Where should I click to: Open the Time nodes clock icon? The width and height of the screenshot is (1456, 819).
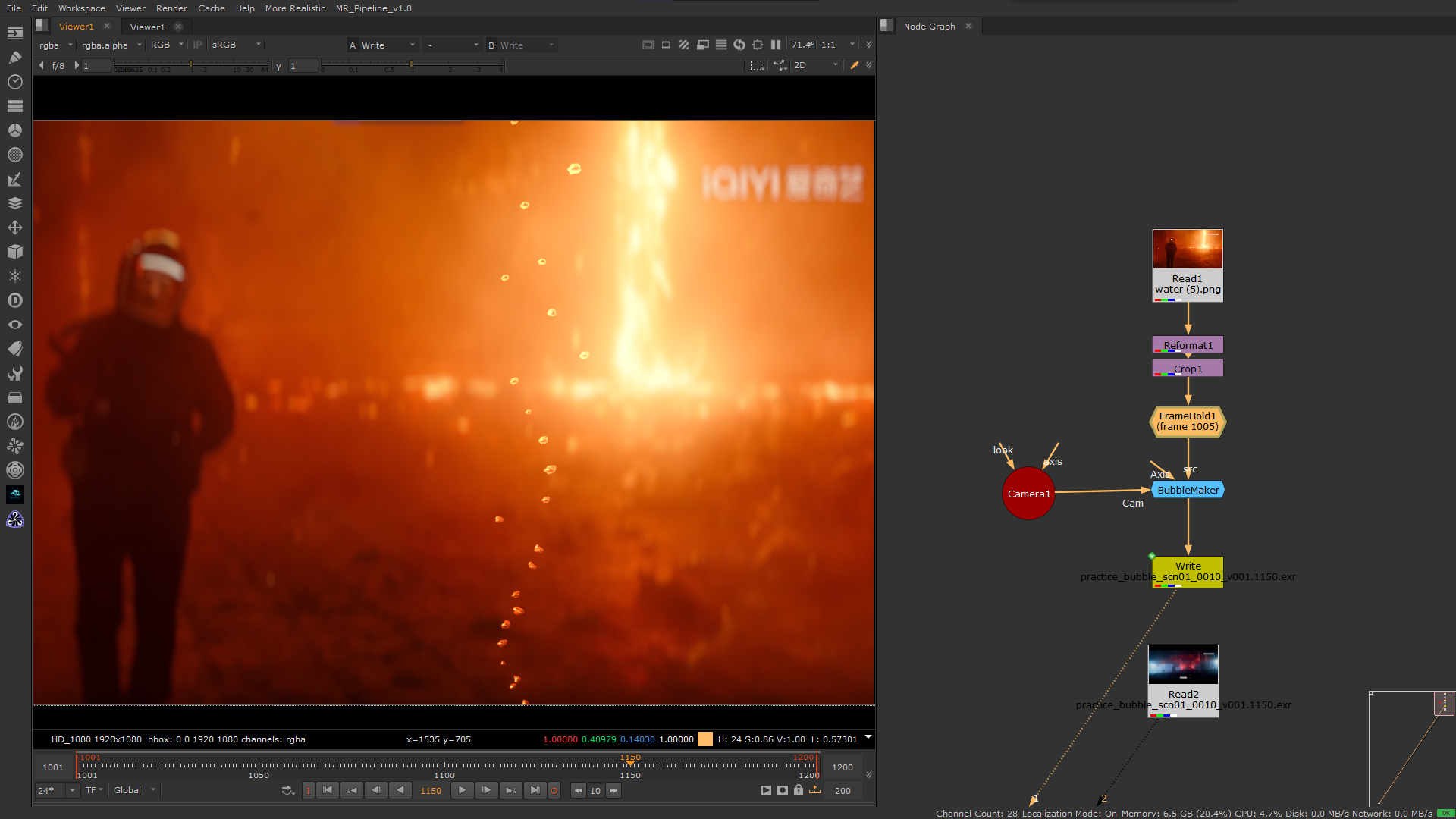tap(15, 82)
